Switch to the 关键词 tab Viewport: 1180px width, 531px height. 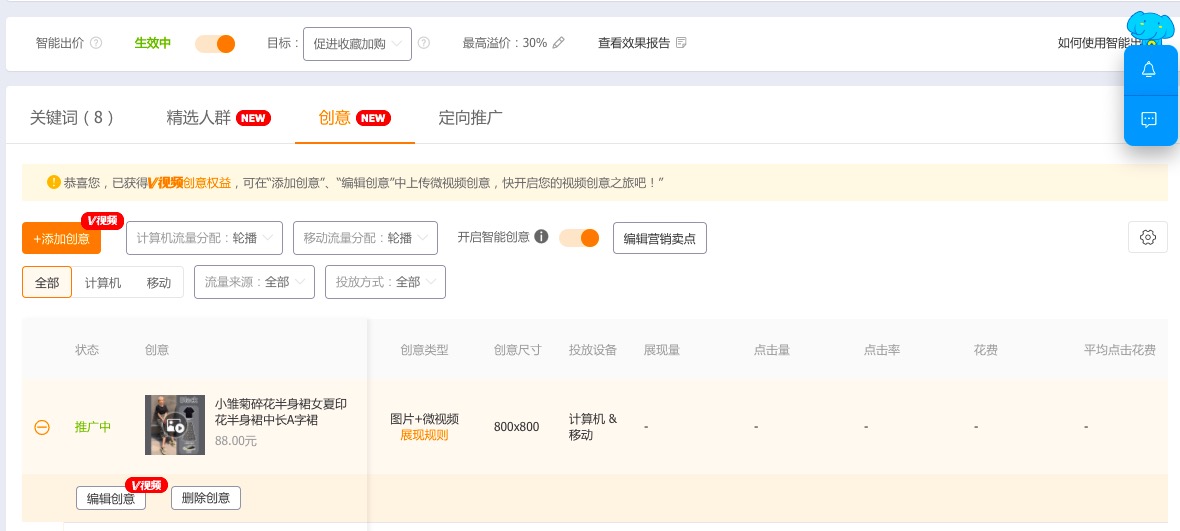71,117
